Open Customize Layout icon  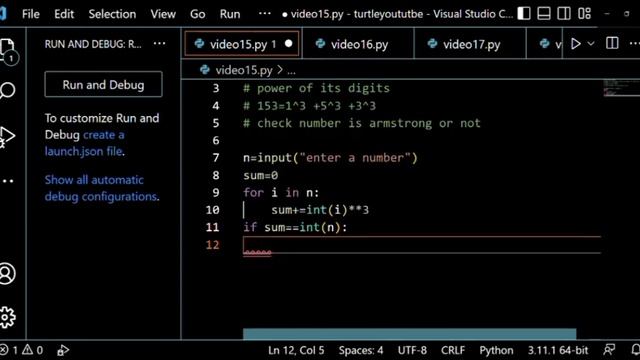pyautogui.click(x=584, y=13)
